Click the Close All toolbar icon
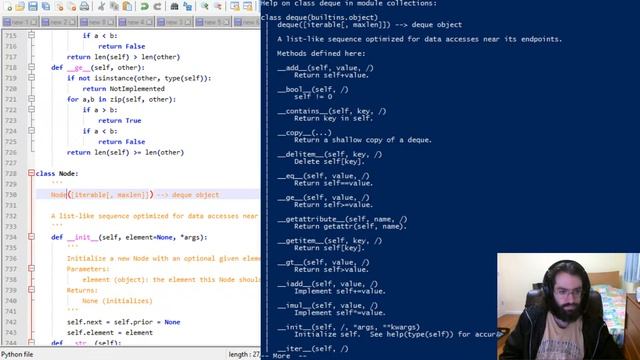Viewport: 640px width, 360px height. coord(72,6)
